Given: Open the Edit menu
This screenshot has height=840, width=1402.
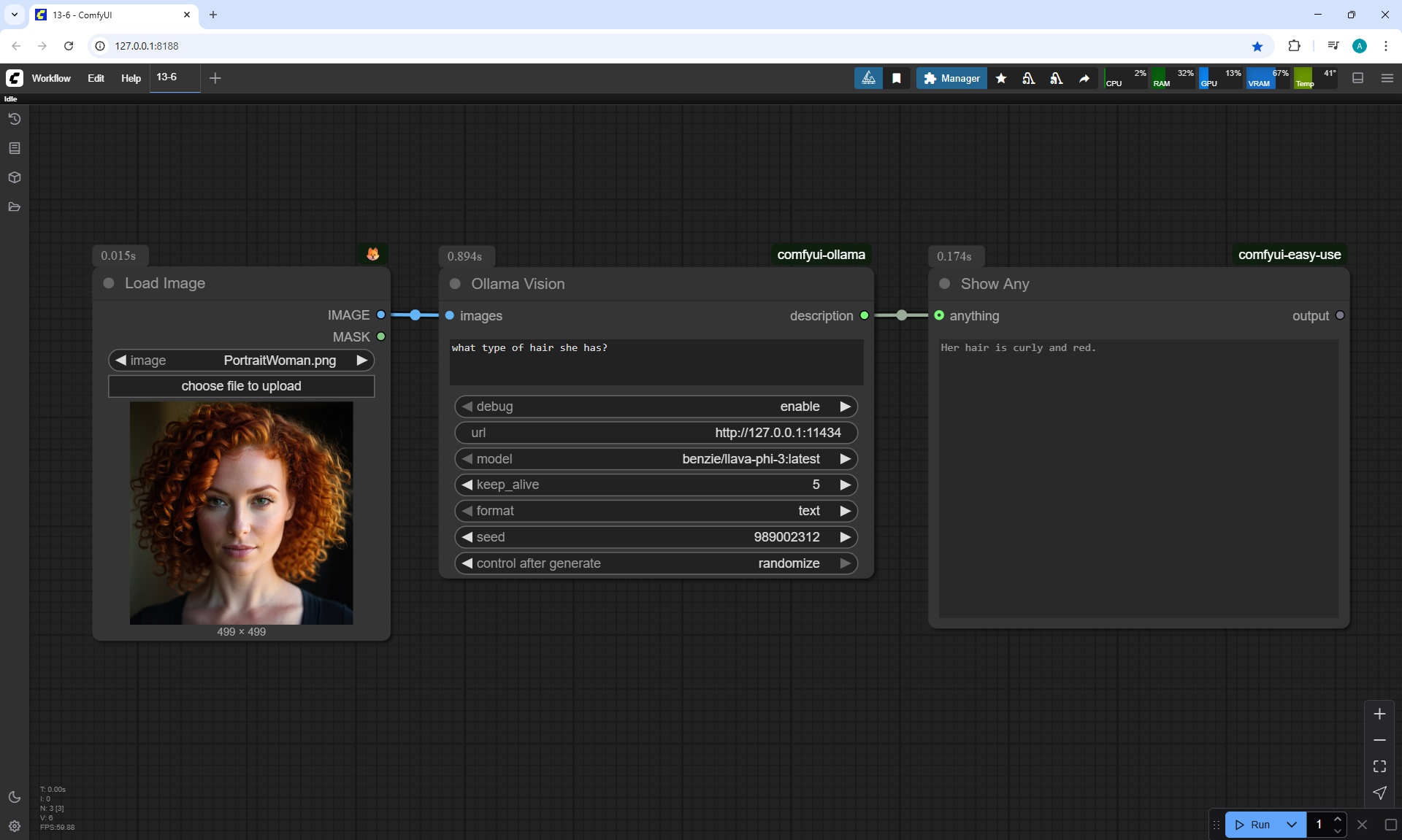Looking at the screenshot, I should (x=96, y=78).
